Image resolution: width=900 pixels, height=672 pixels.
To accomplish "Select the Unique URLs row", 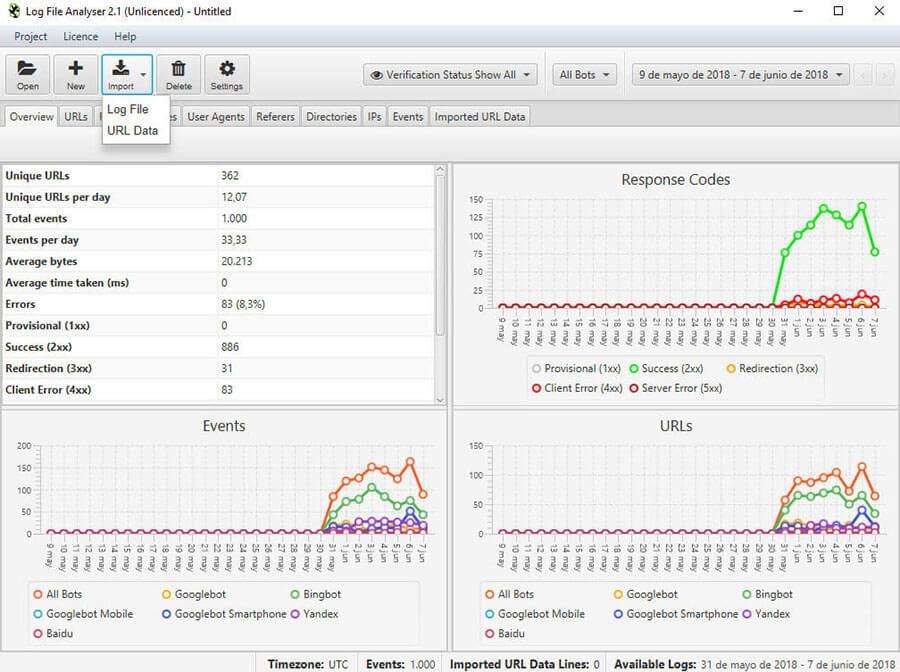I will (218, 176).
